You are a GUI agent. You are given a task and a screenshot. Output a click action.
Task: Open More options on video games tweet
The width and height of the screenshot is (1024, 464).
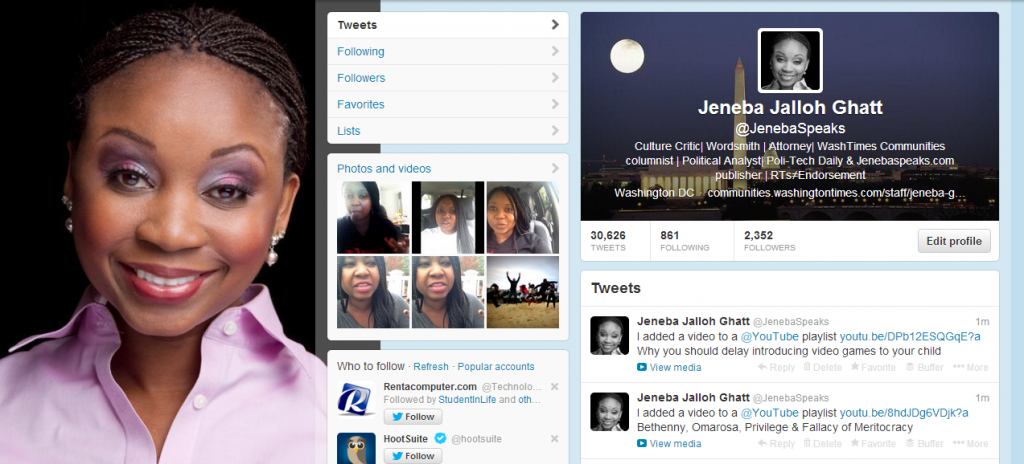(970, 367)
